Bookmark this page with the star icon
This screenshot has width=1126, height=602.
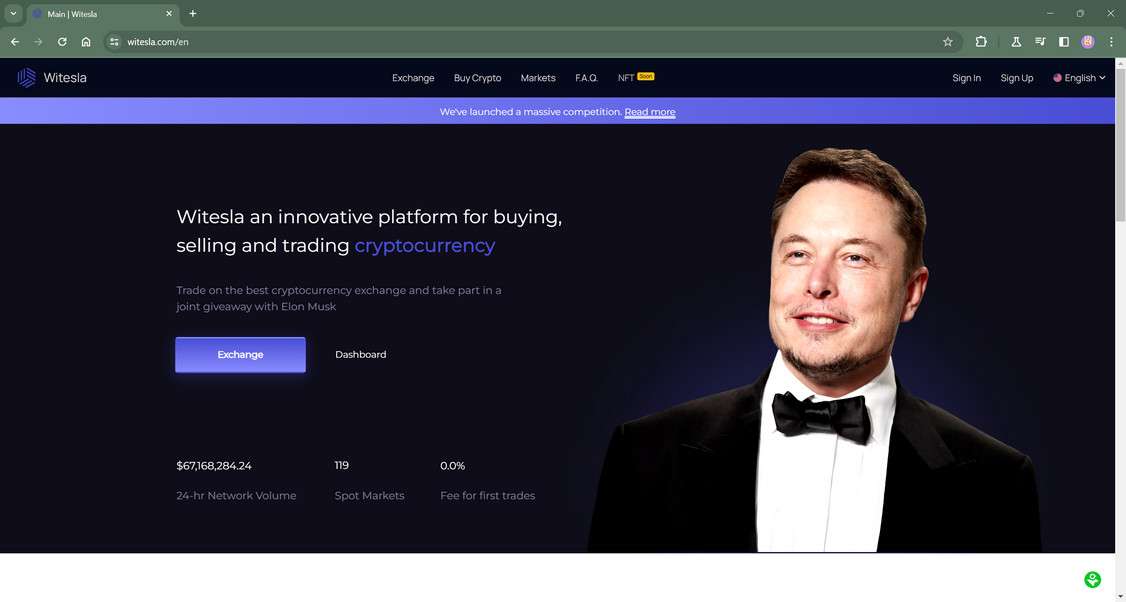(x=948, y=42)
